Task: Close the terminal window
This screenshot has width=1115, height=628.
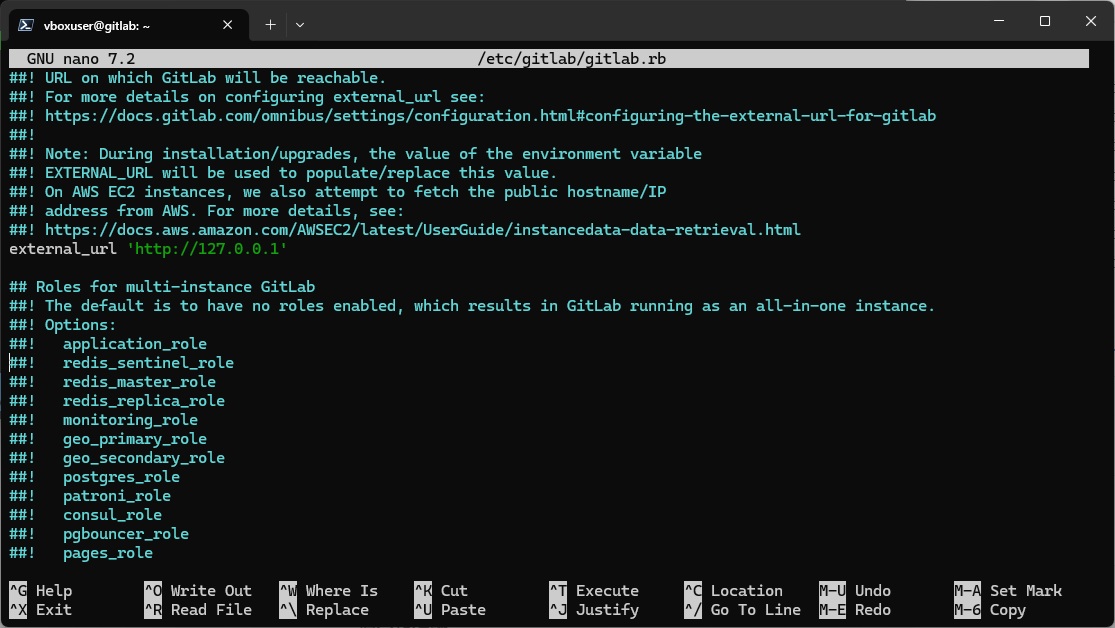Action: [1091, 21]
